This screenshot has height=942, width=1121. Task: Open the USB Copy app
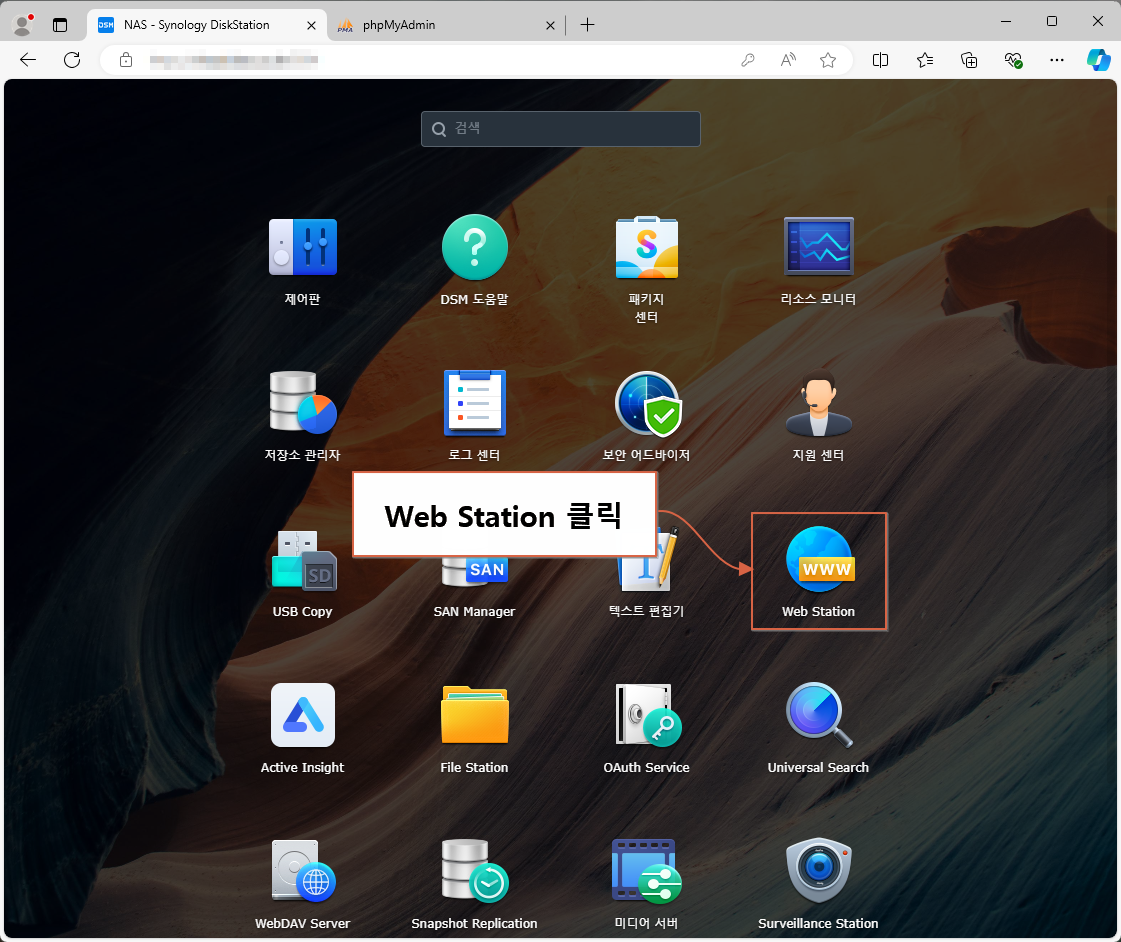(x=303, y=560)
